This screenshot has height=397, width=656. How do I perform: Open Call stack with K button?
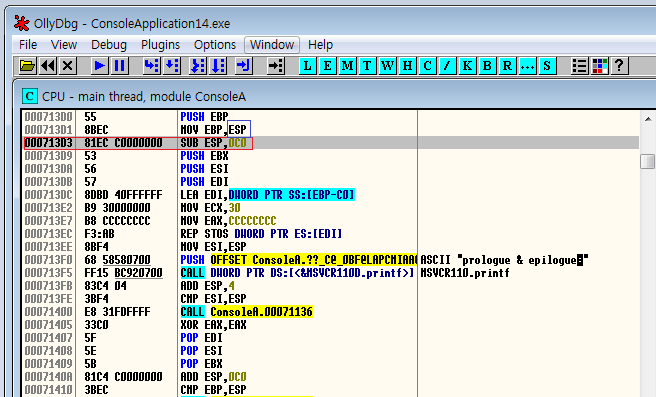point(467,66)
